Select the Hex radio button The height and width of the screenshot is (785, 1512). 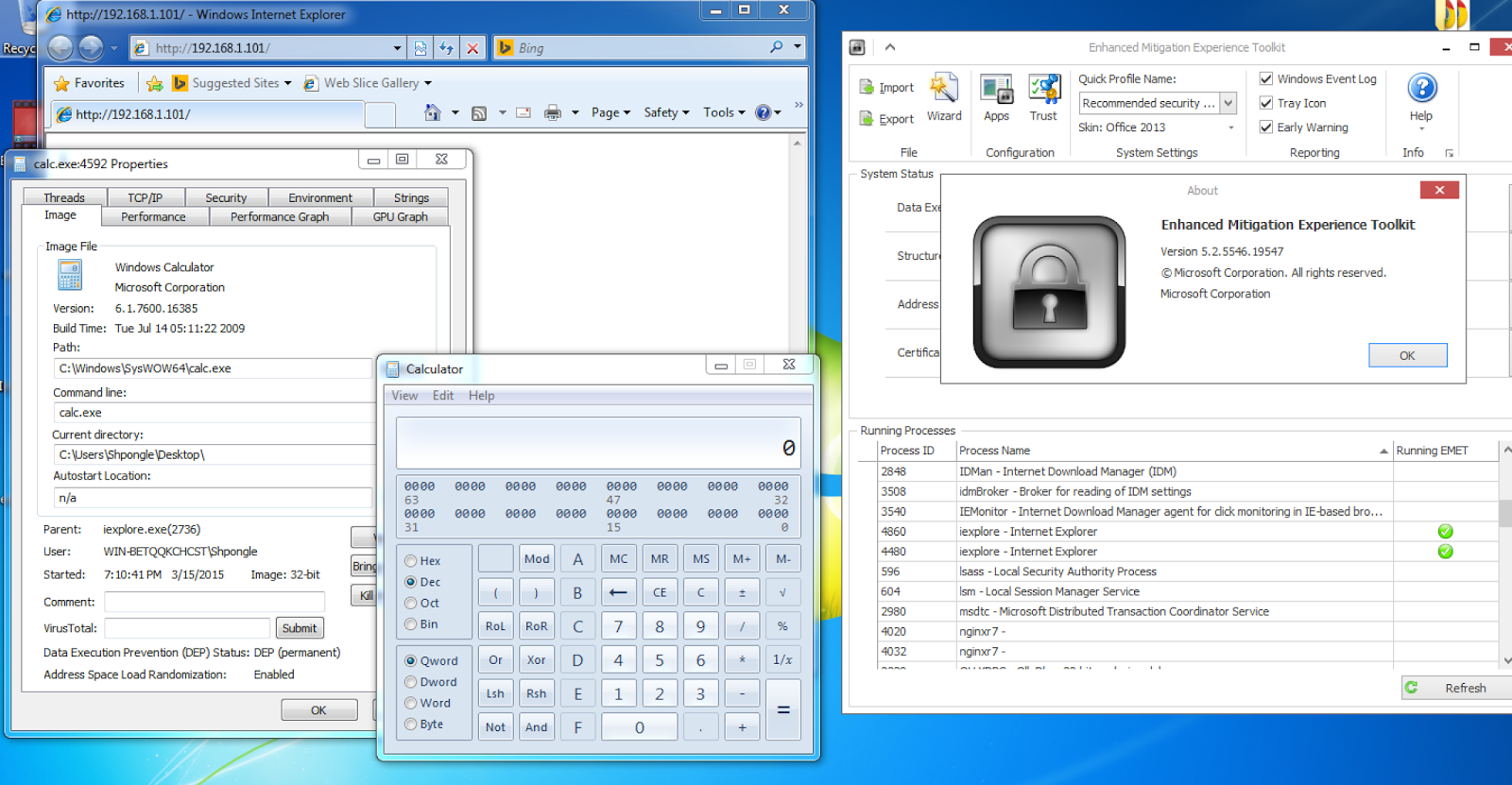tap(411, 560)
